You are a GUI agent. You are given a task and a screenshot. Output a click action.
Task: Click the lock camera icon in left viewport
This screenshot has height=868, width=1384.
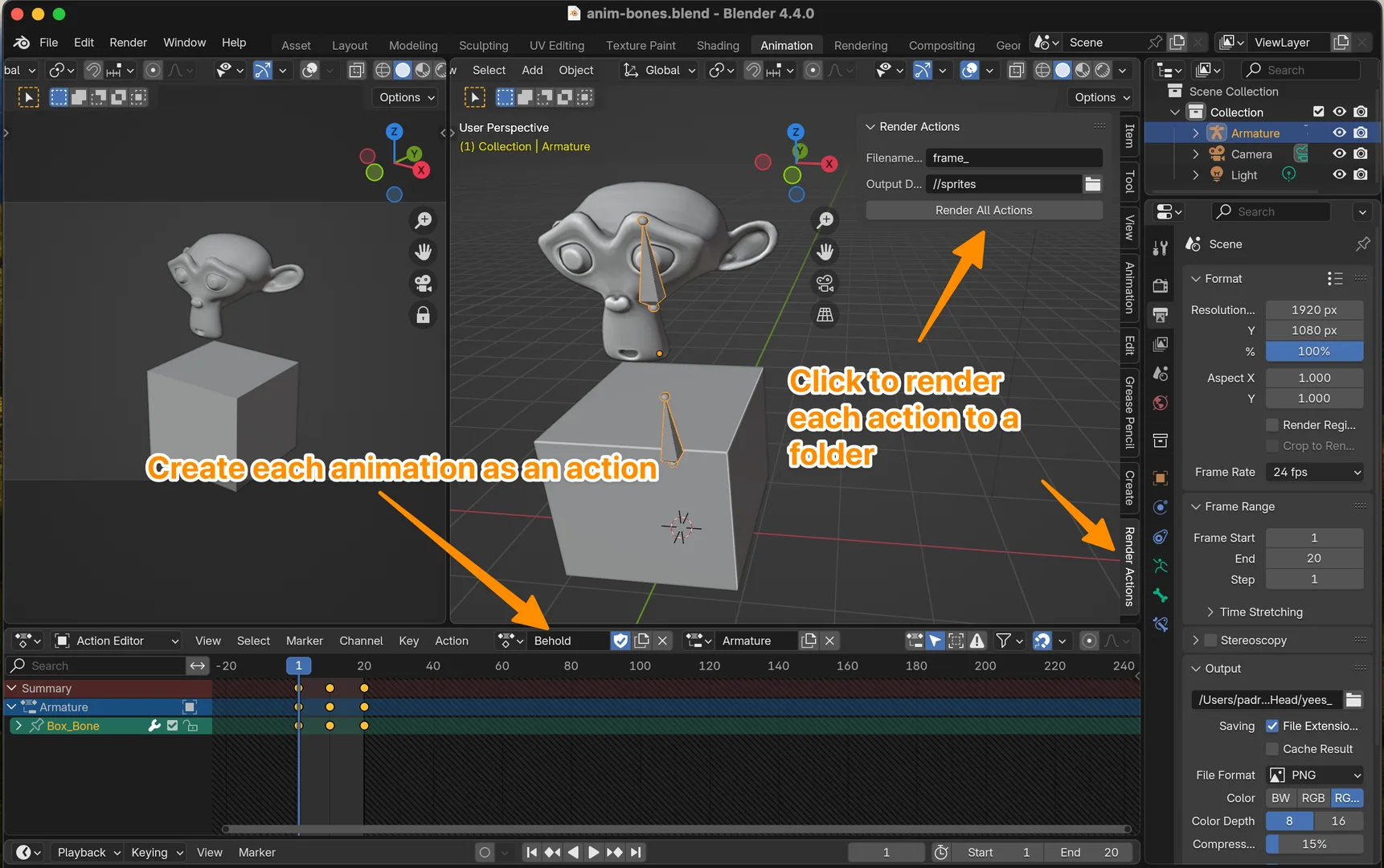(x=423, y=315)
